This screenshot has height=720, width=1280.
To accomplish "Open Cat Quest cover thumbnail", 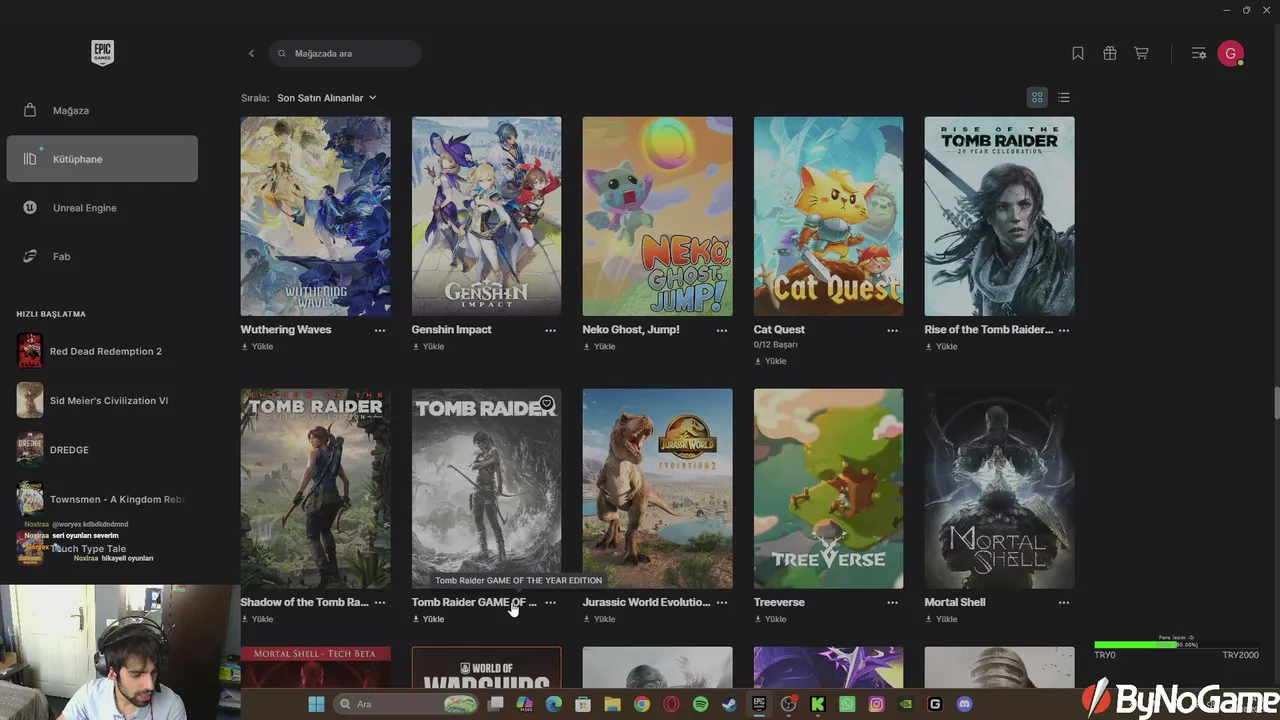I will (x=828, y=216).
